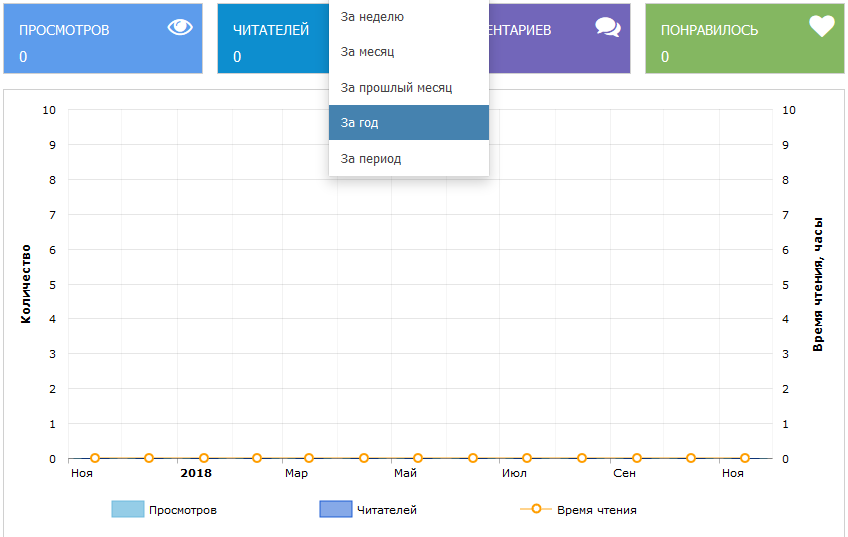The height and width of the screenshot is (537, 848).
Task: Click the speech bubbles comments icon
Action: 608,28
